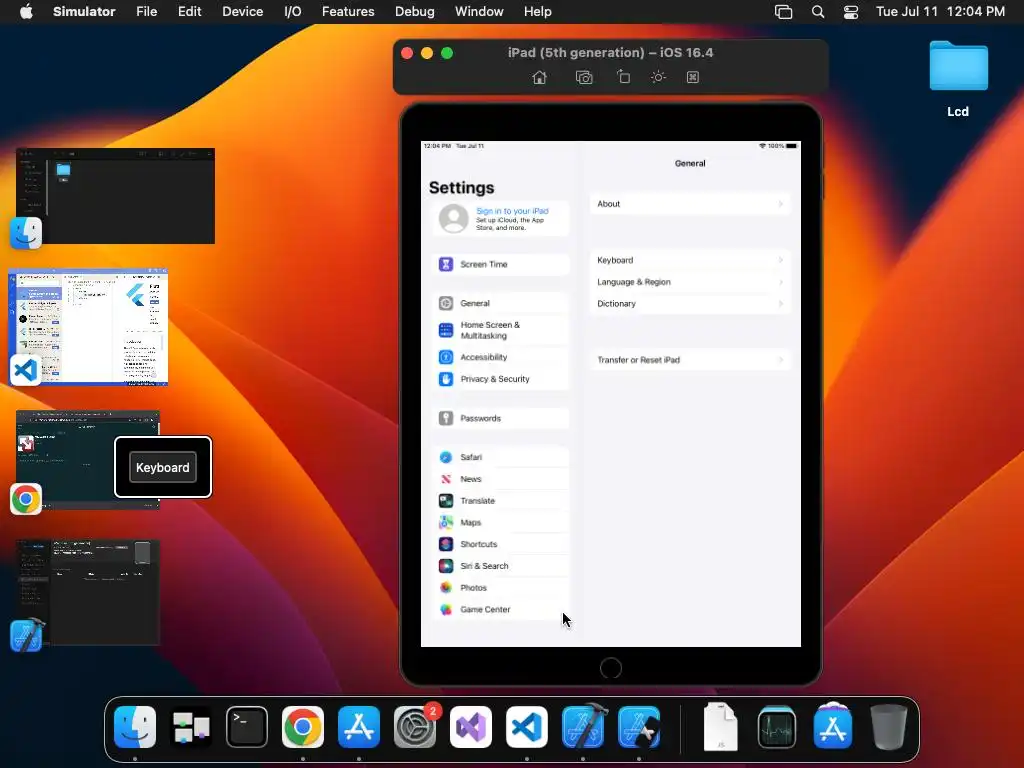Open Control Center in menu bar
This screenshot has height=768, width=1024.
point(850,12)
